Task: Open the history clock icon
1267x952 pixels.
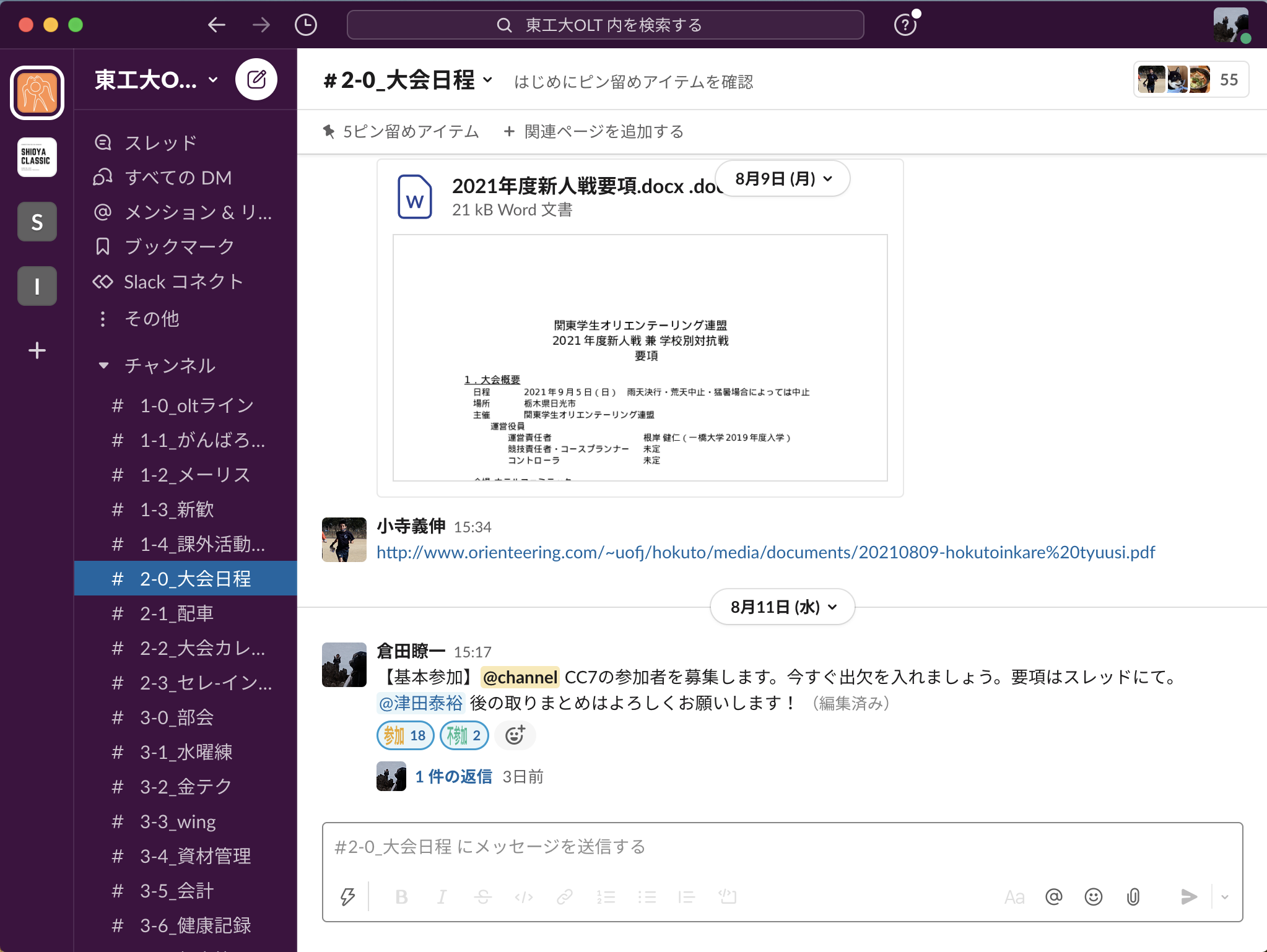Action: click(x=306, y=25)
